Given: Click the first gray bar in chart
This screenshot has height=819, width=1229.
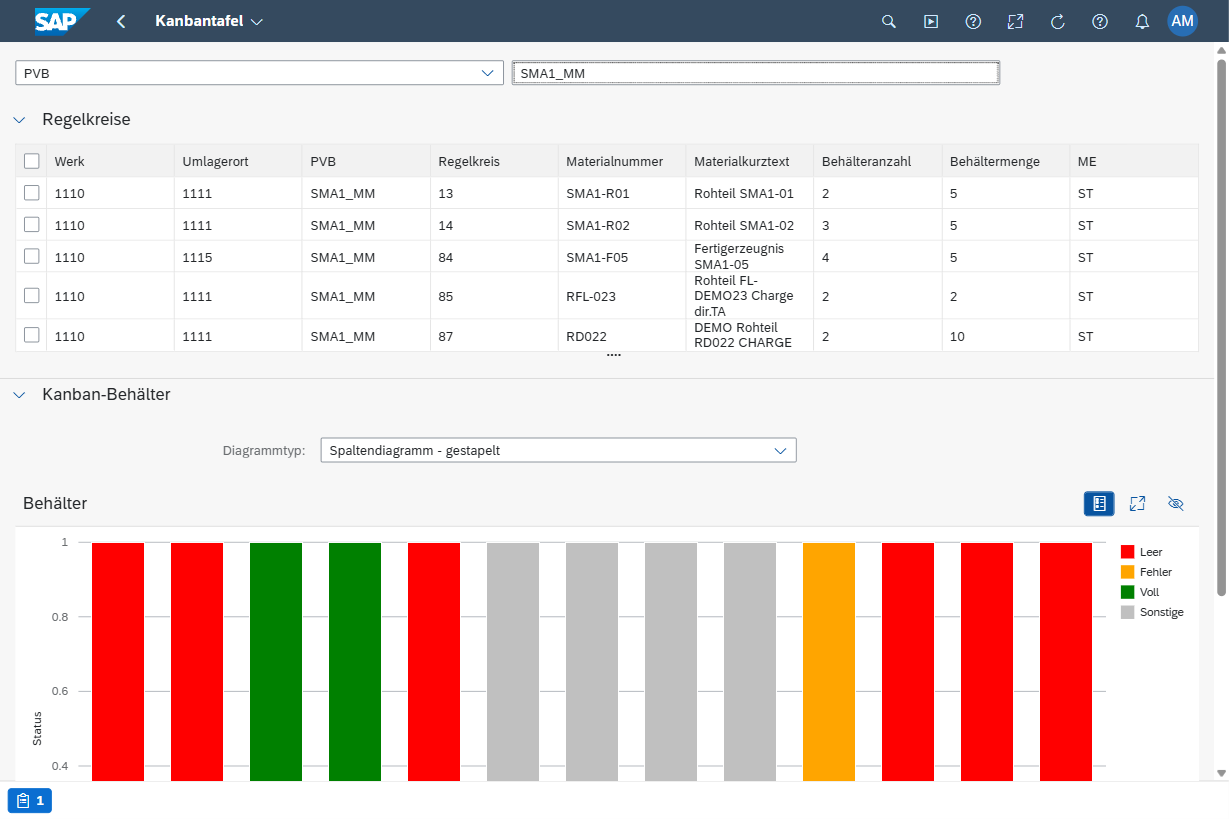Looking at the screenshot, I should (x=513, y=662).
